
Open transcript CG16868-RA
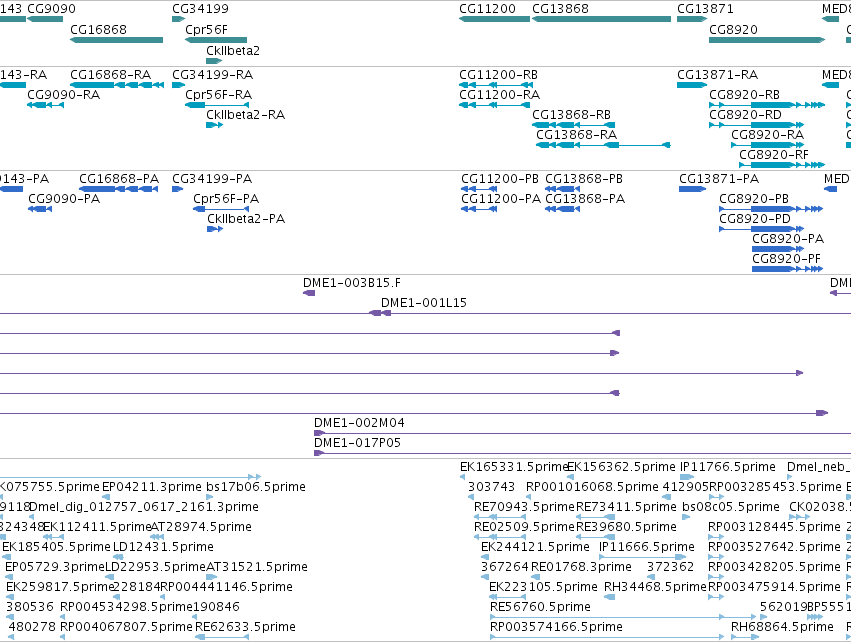[111, 74]
